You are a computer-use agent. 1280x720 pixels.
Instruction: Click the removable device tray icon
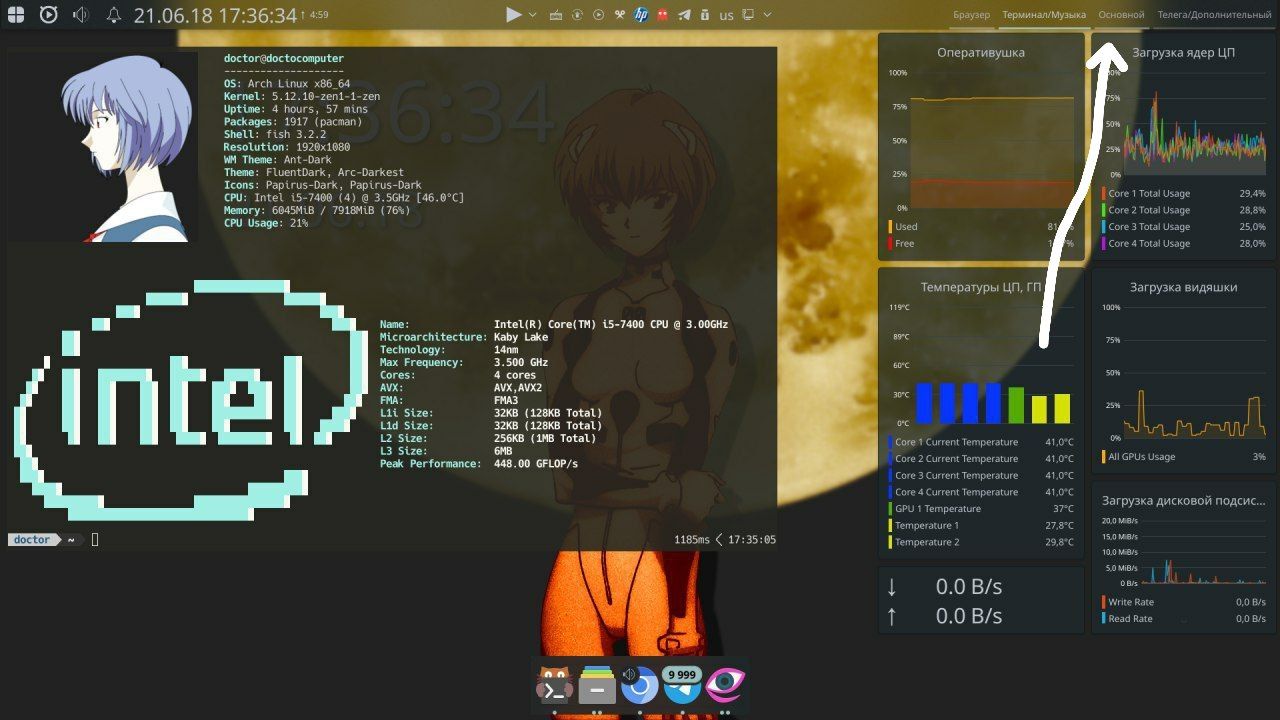[704, 15]
